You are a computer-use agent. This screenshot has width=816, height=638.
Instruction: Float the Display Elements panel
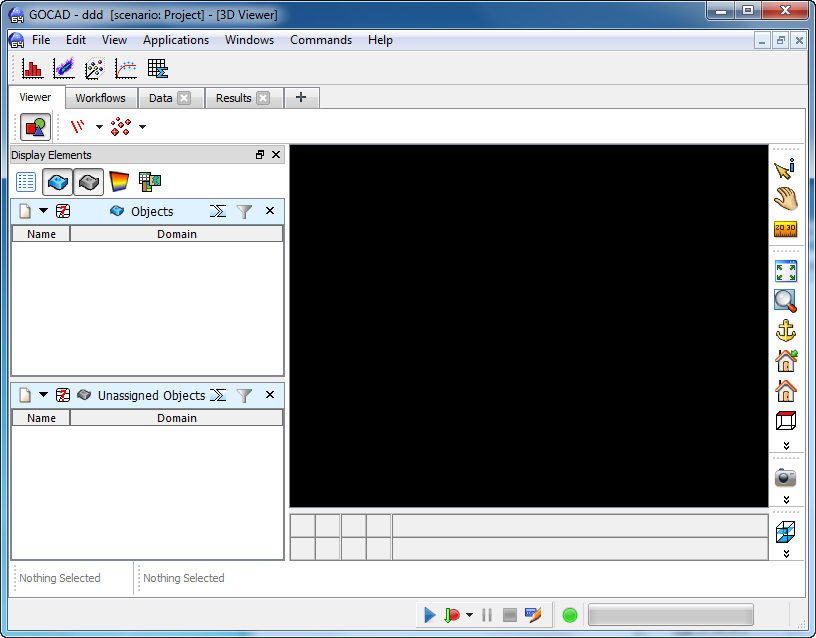coord(260,155)
